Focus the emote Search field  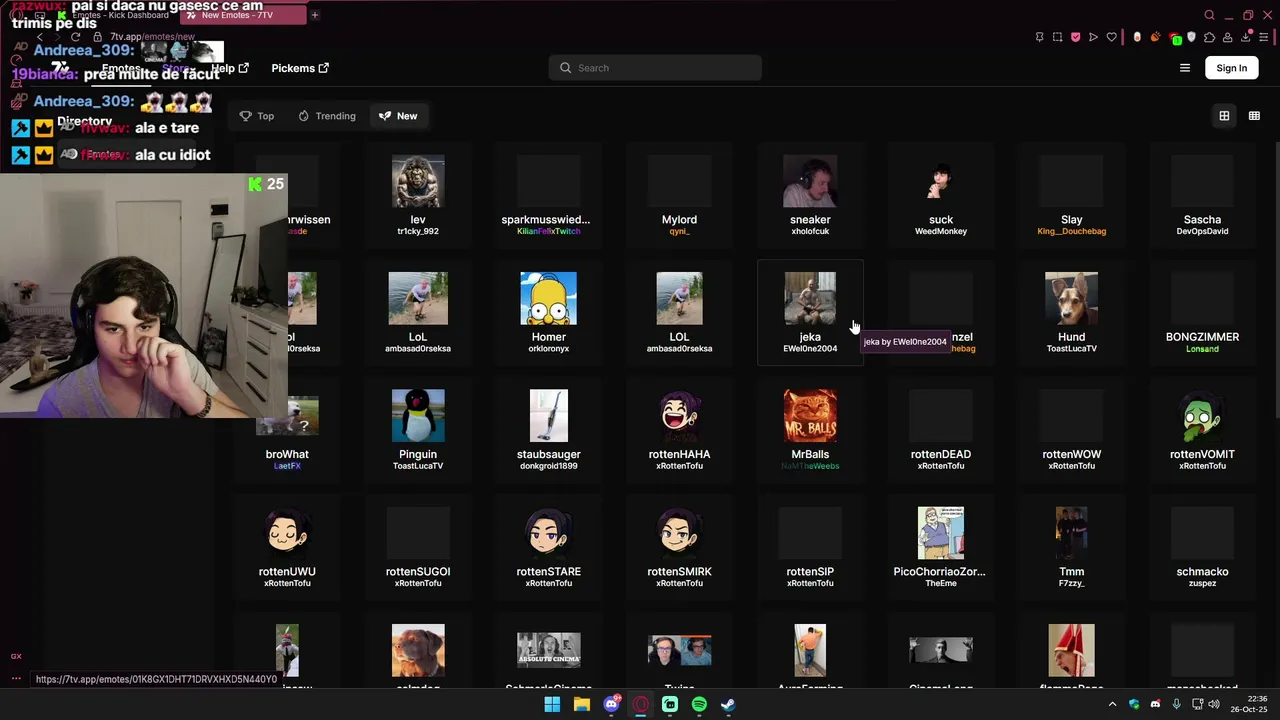coord(655,68)
